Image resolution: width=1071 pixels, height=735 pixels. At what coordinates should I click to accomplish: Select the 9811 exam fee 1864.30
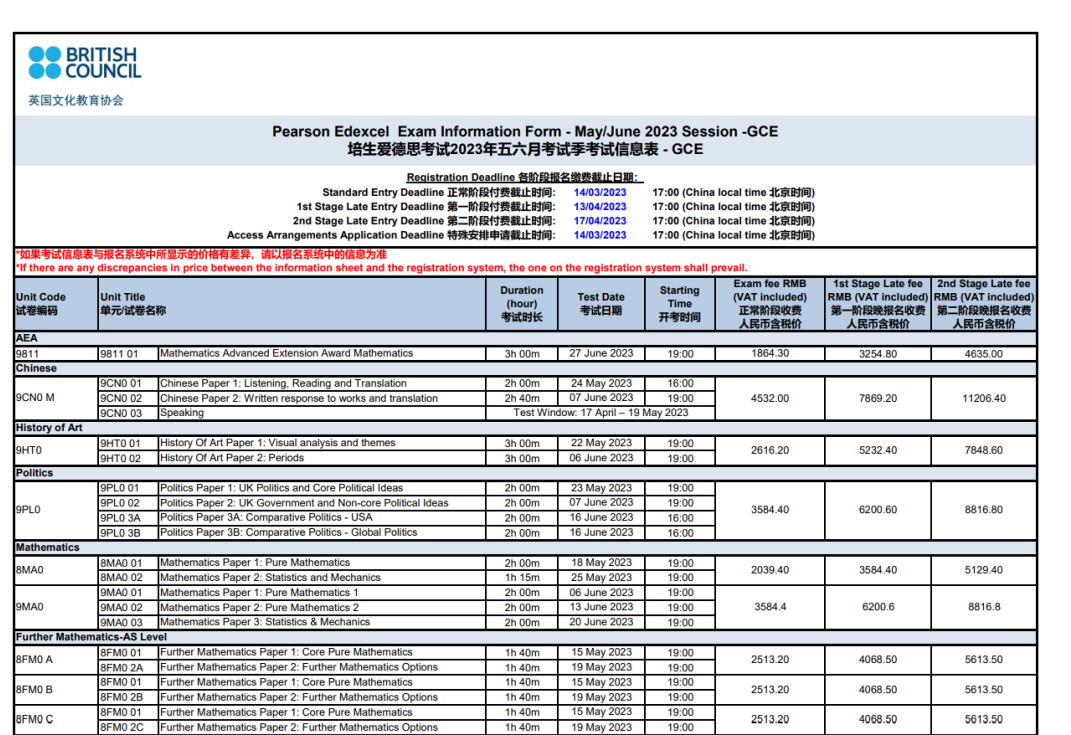click(770, 354)
